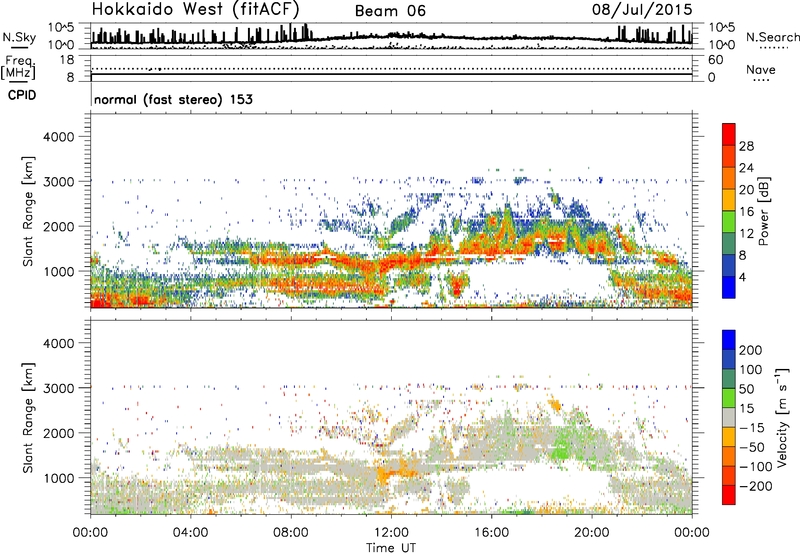The image size is (800, 554).
Task: Pick the yellow 16–20 dB Power colorbar segment
Action: point(729,199)
